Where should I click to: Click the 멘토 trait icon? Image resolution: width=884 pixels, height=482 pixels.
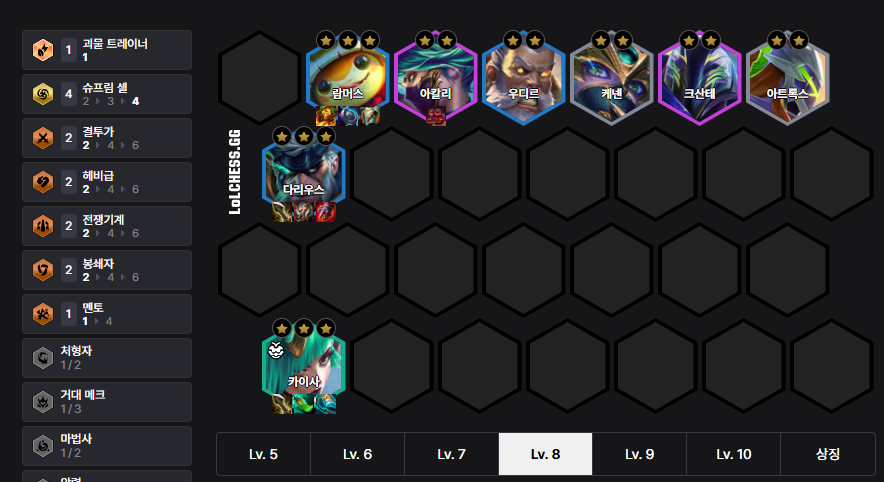(x=43, y=314)
